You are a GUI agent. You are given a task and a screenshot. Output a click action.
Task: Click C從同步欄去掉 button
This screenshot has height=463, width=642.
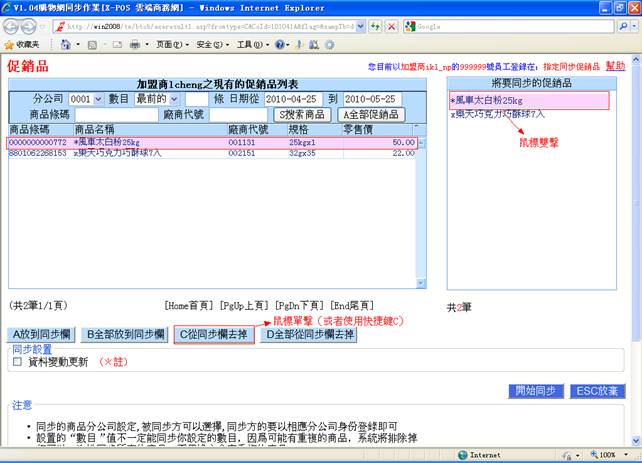coord(214,334)
